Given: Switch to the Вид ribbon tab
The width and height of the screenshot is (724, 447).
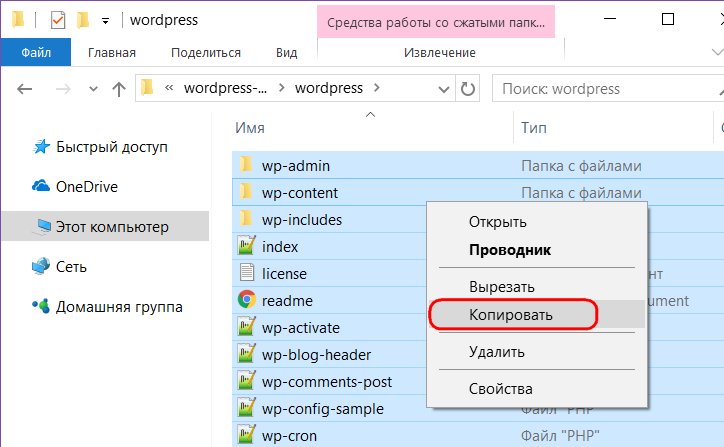Looking at the screenshot, I should (286, 53).
